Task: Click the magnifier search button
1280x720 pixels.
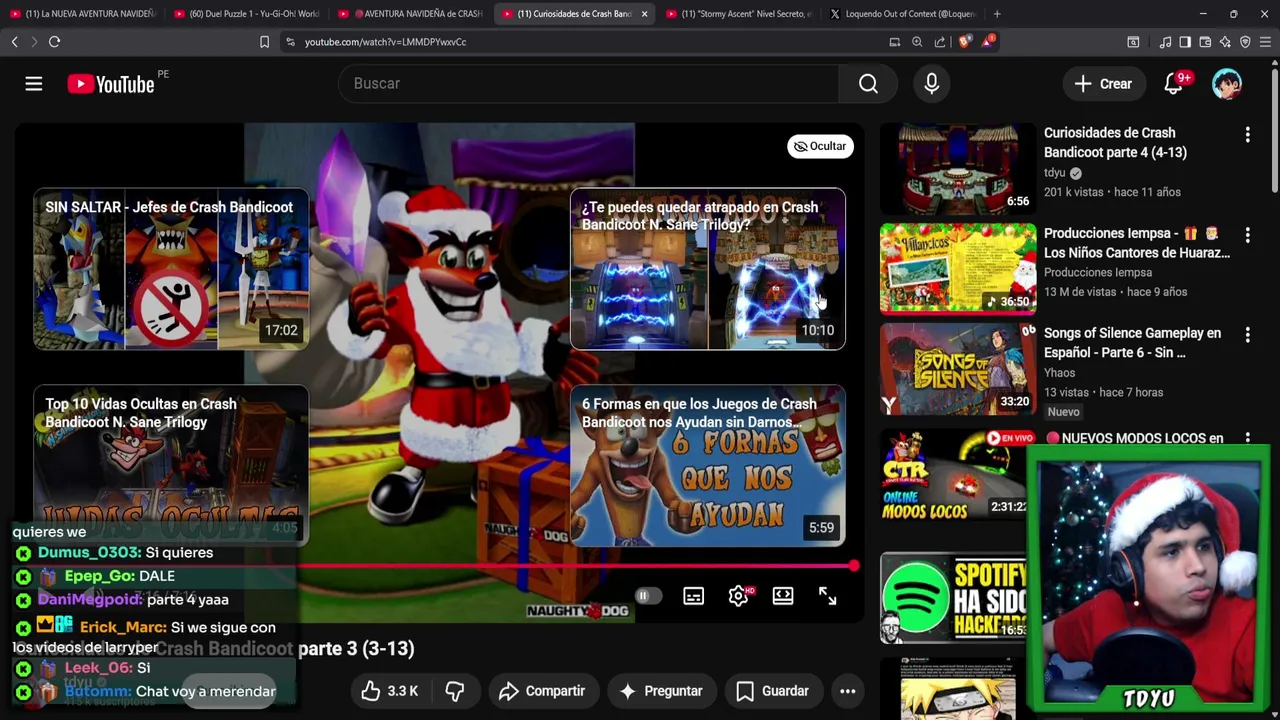Action: [x=868, y=84]
